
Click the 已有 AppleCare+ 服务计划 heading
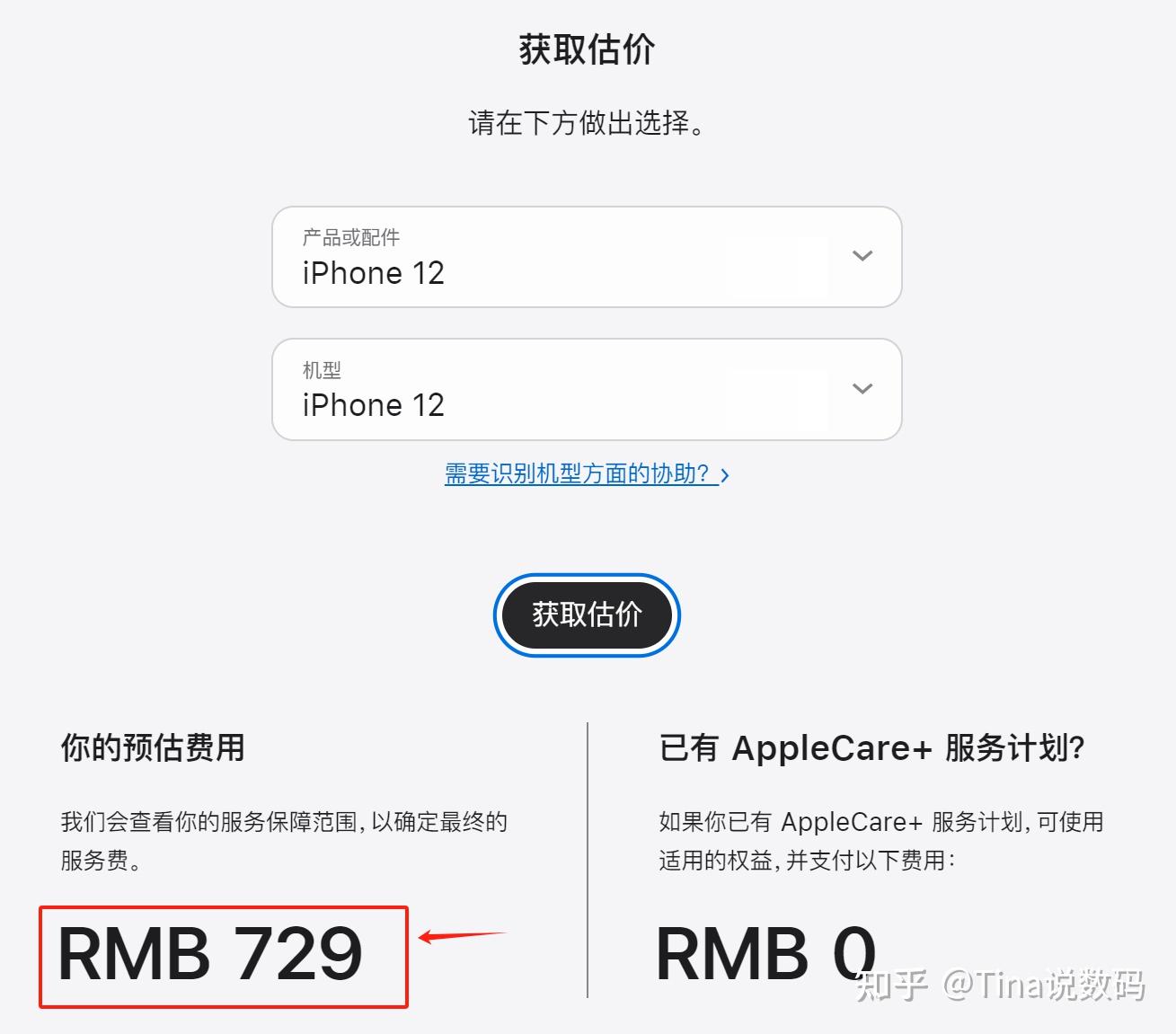pyautogui.click(x=872, y=747)
